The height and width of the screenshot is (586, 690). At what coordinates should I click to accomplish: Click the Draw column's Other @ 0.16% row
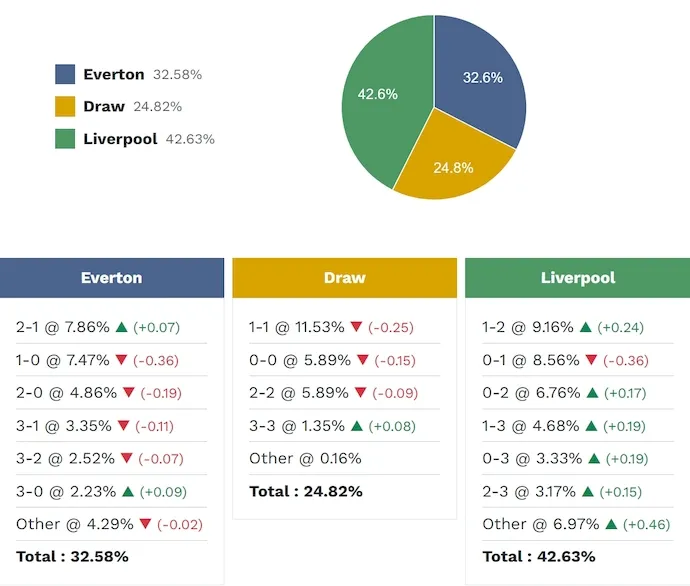pyautogui.click(x=305, y=459)
